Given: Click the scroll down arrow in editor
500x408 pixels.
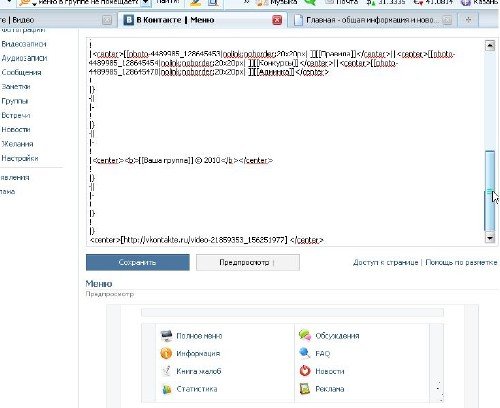Looking at the screenshot, I should click(490, 238).
